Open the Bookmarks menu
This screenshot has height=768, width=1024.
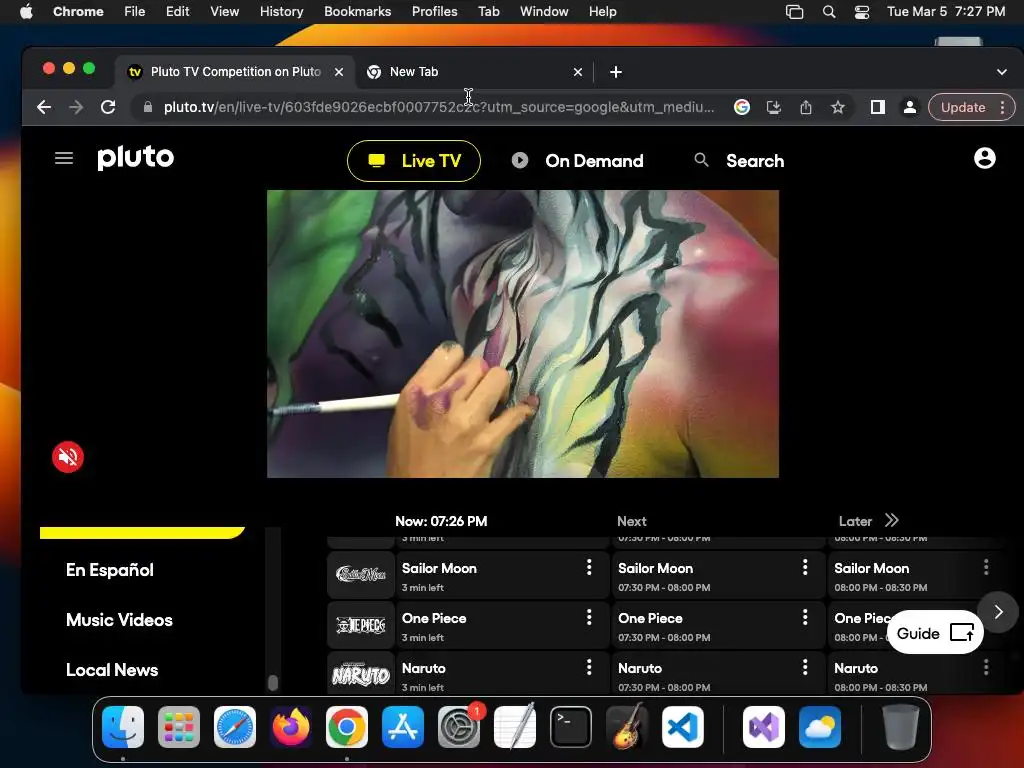coord(357,11)
